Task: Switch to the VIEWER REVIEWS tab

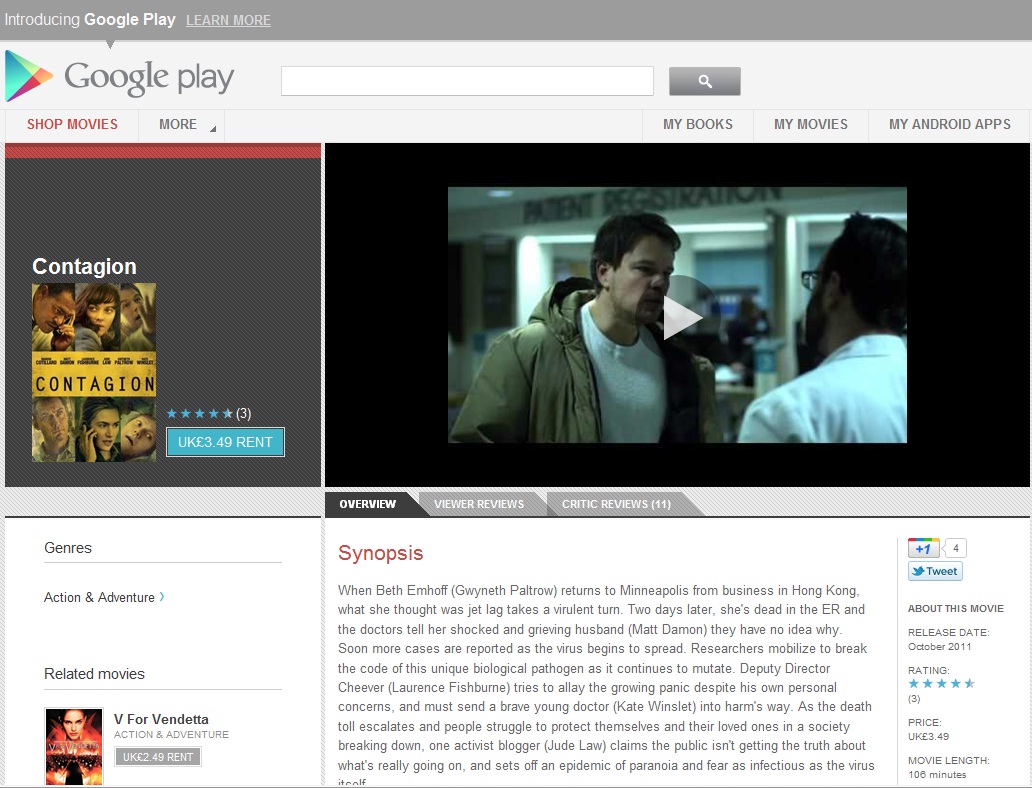Action: click(x=478, y=504)
